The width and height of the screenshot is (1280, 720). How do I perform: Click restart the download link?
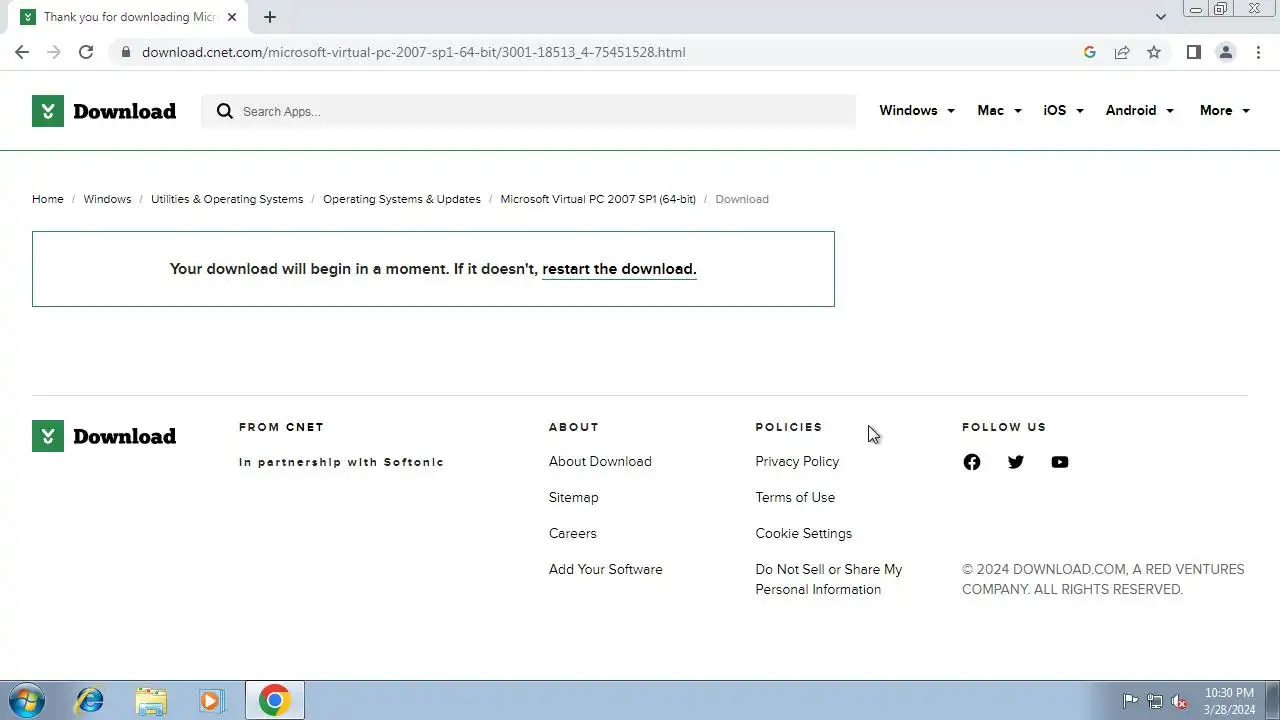(619, 269)
